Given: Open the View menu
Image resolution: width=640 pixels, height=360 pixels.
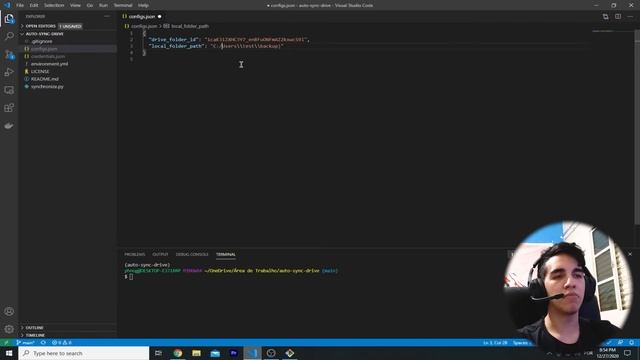Looking at the screenshot, I should pyautogui.click(x=75, y=5).
